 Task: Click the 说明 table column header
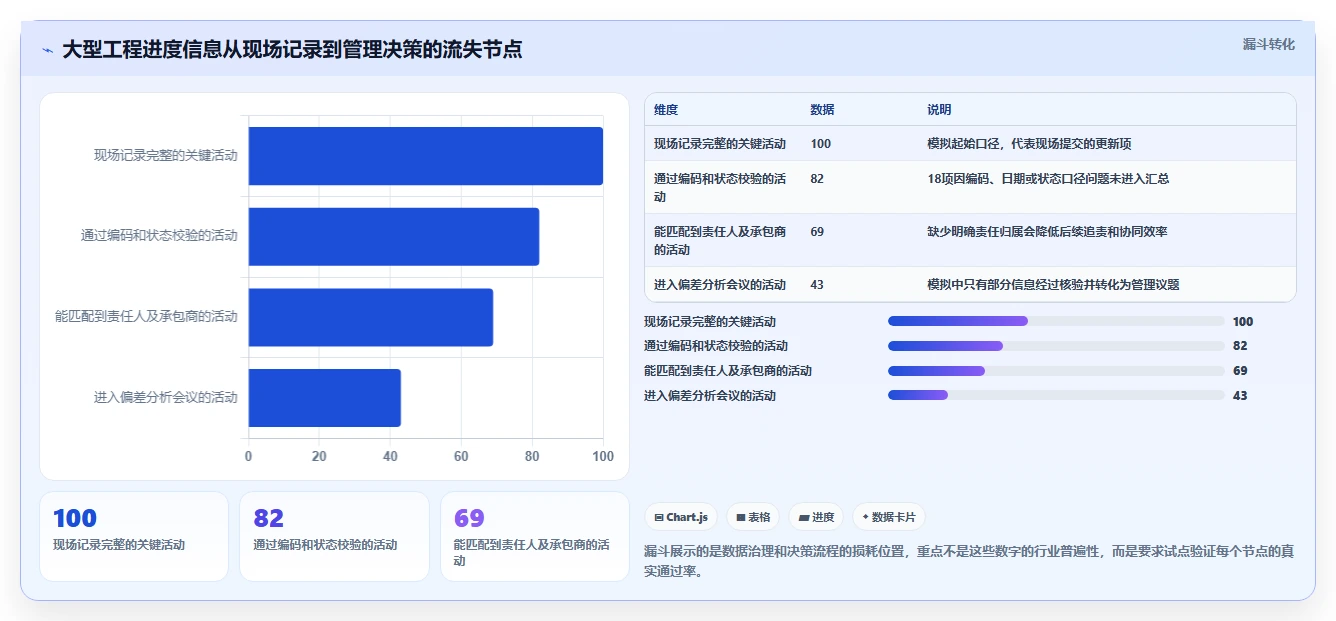939,110
